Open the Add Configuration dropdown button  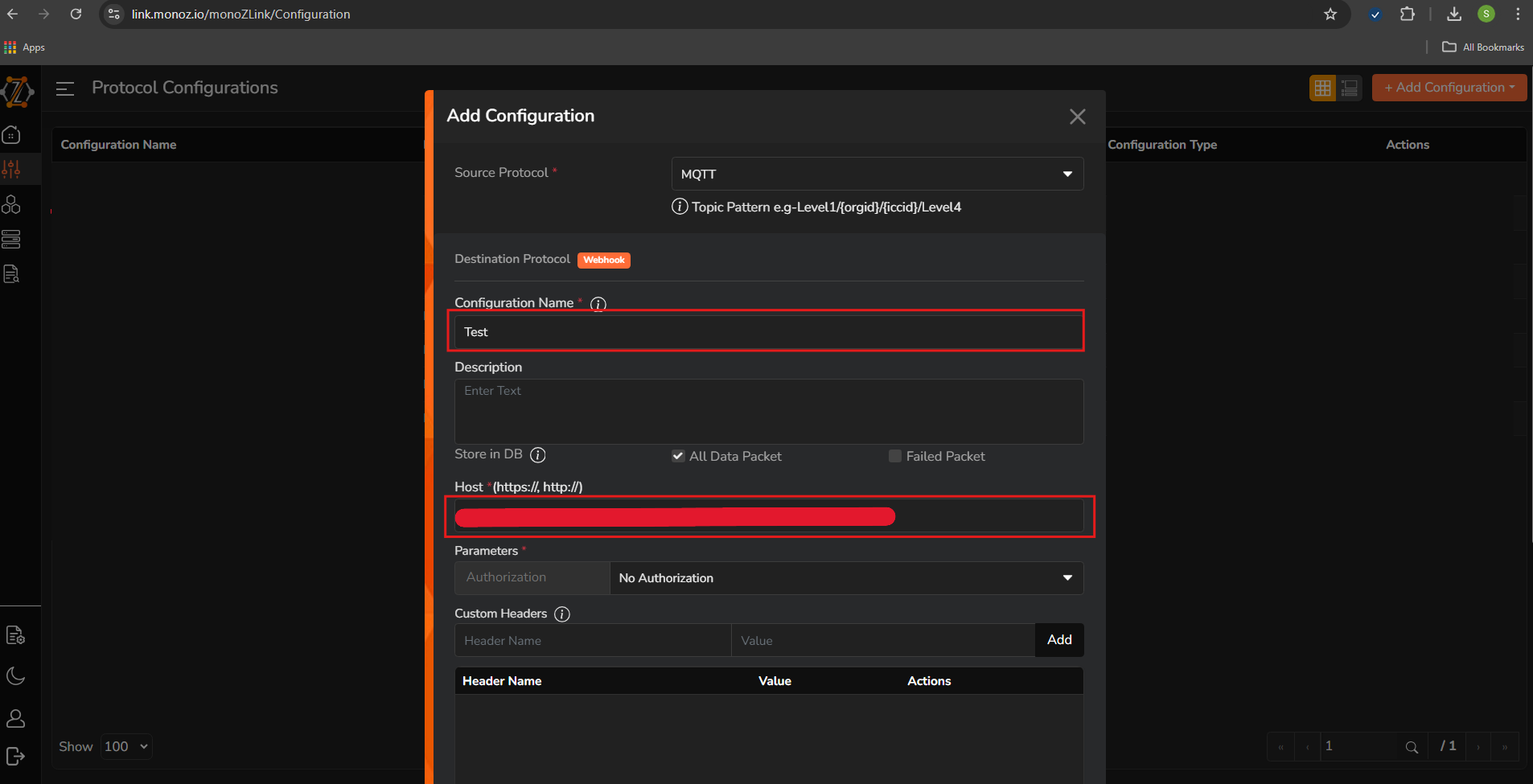pos(1449,88)
